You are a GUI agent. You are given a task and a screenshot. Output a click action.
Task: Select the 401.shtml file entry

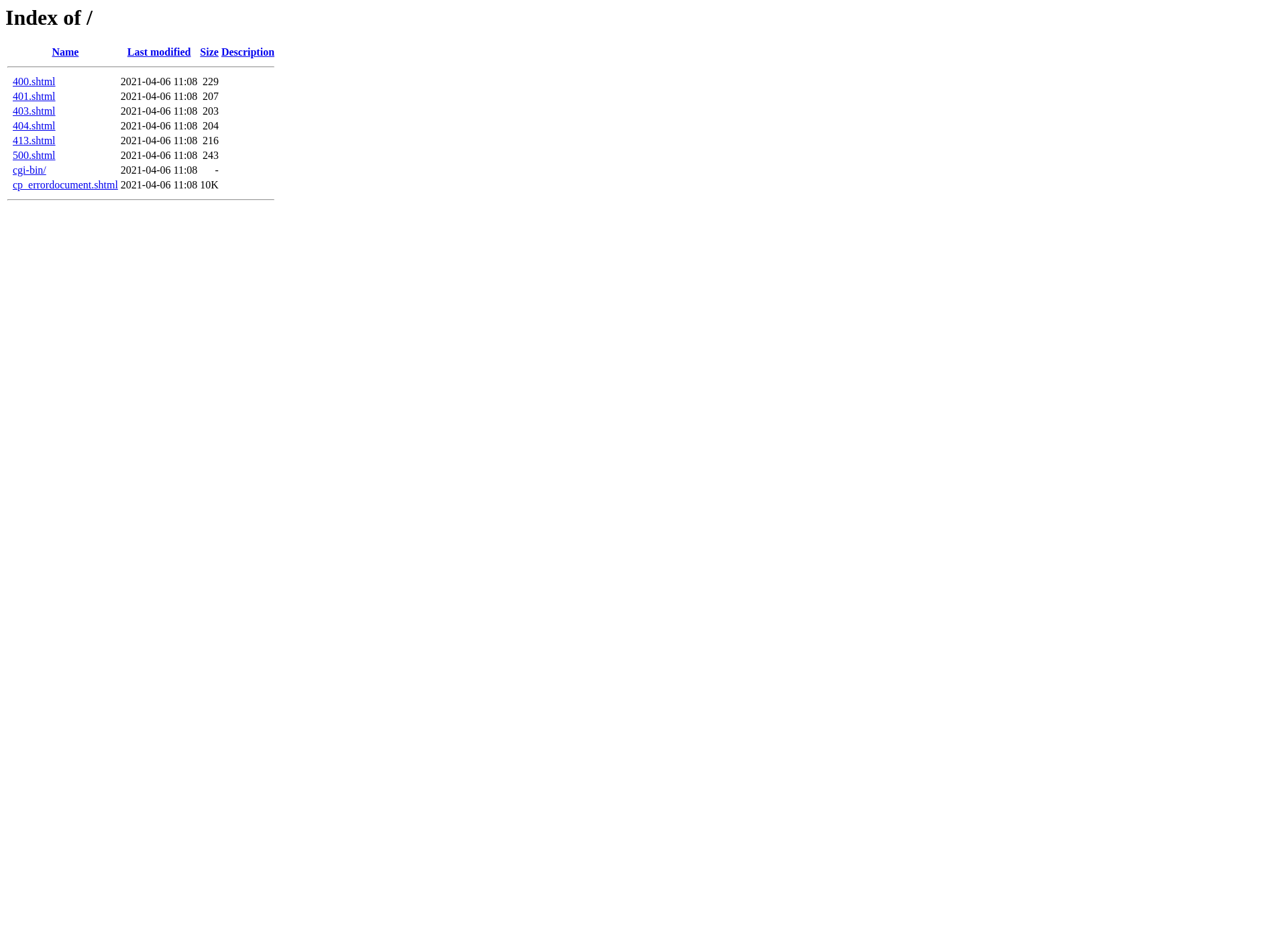click(33, 96)
